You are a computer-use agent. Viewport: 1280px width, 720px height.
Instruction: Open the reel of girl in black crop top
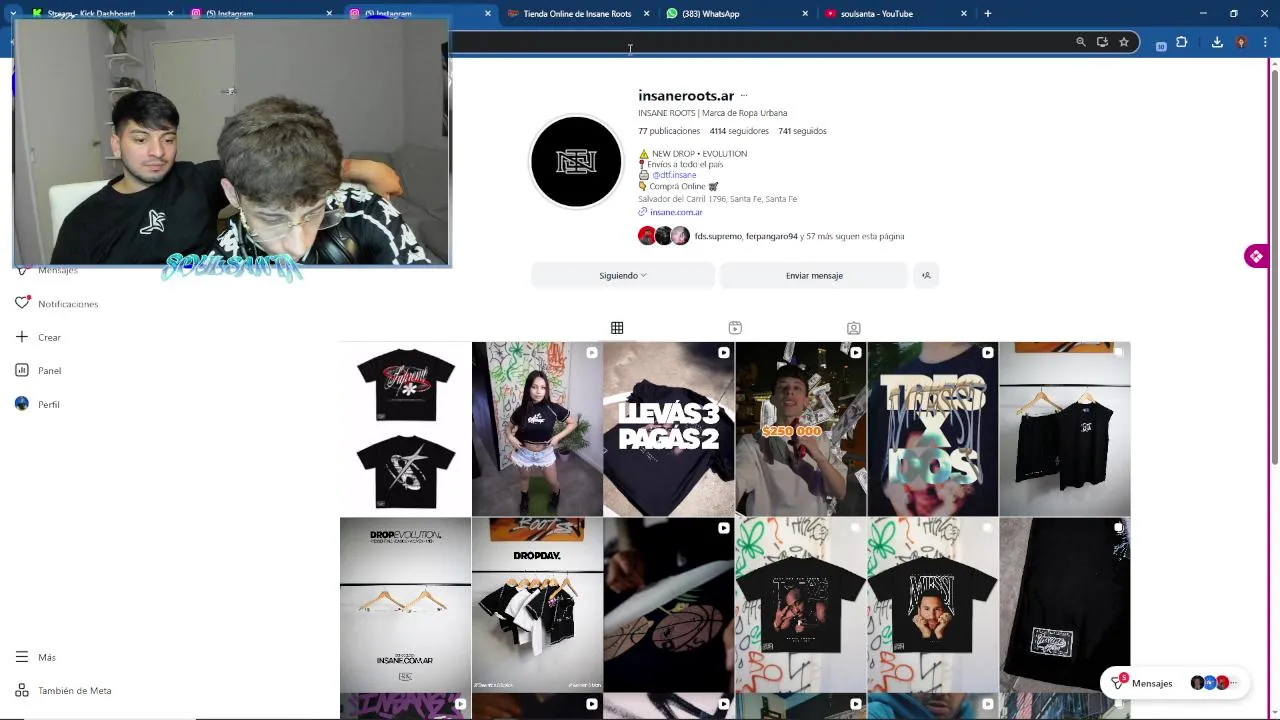(x=537, y=429)
